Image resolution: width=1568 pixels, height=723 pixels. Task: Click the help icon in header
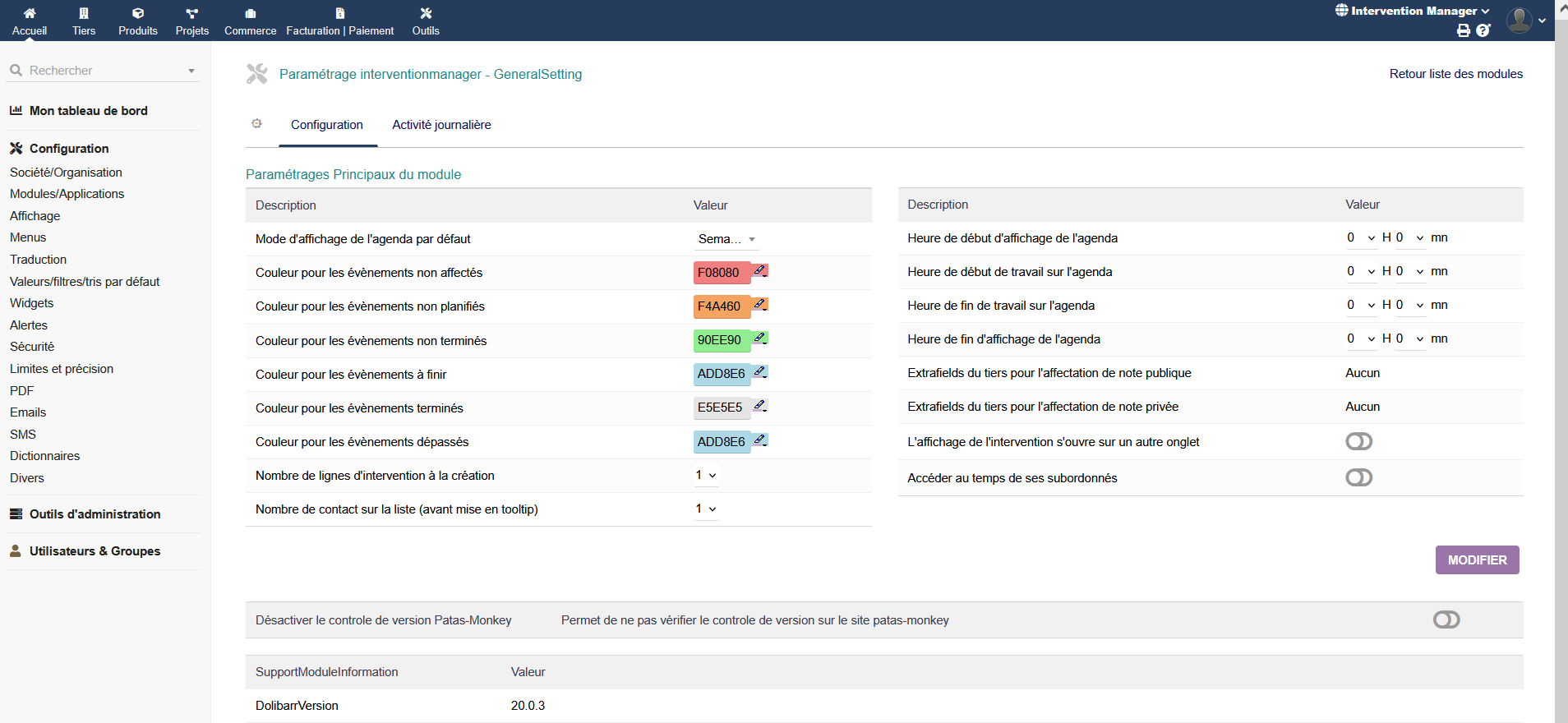tap(1483, 30)
